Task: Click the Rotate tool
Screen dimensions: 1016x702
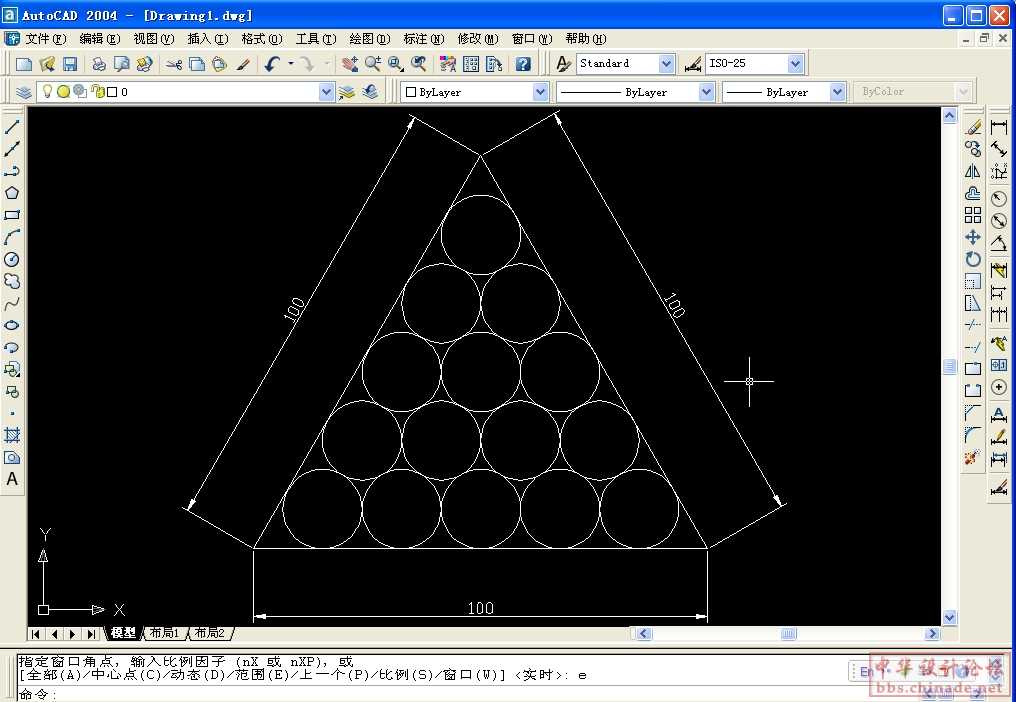Action: pos(973,259)
